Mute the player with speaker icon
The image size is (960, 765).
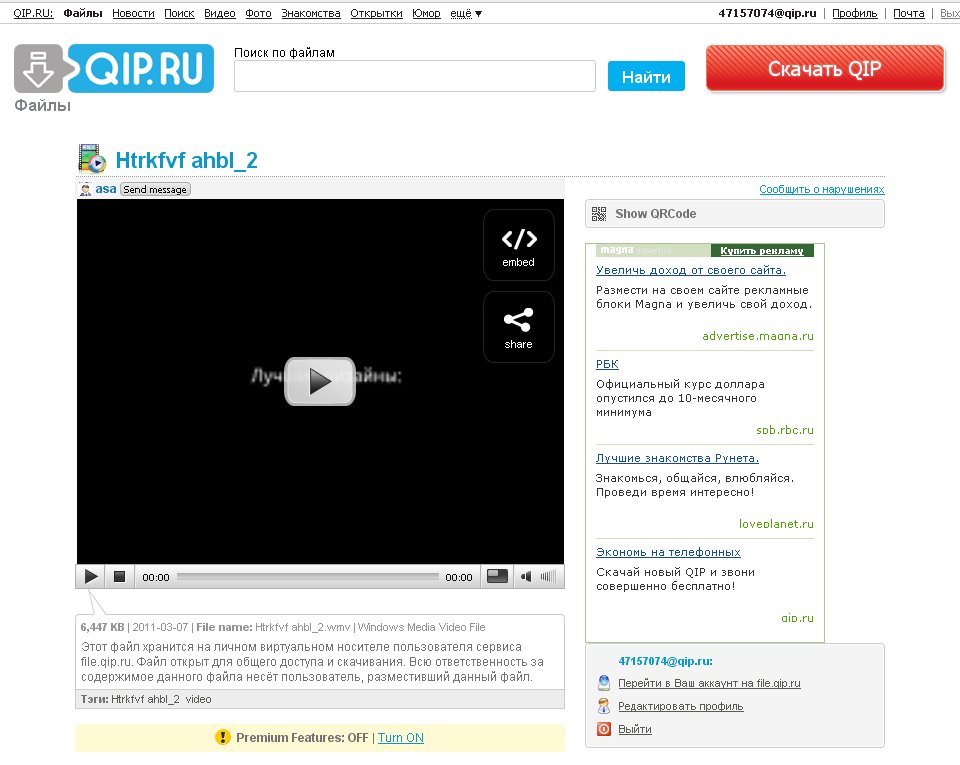tap(526, 577)
